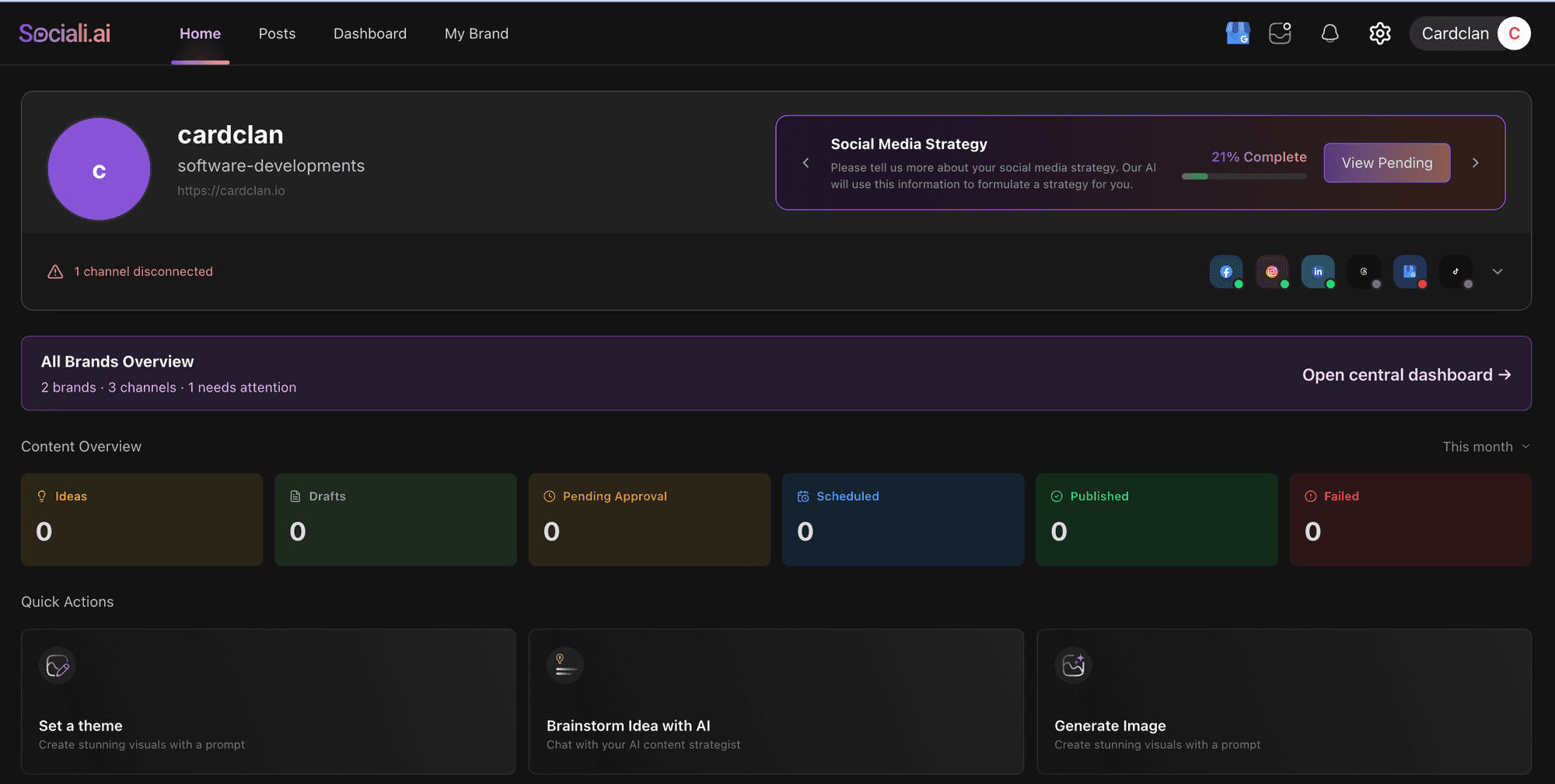Click the cardclan brand name heading

pyautogui.click(x=230, y=134)
